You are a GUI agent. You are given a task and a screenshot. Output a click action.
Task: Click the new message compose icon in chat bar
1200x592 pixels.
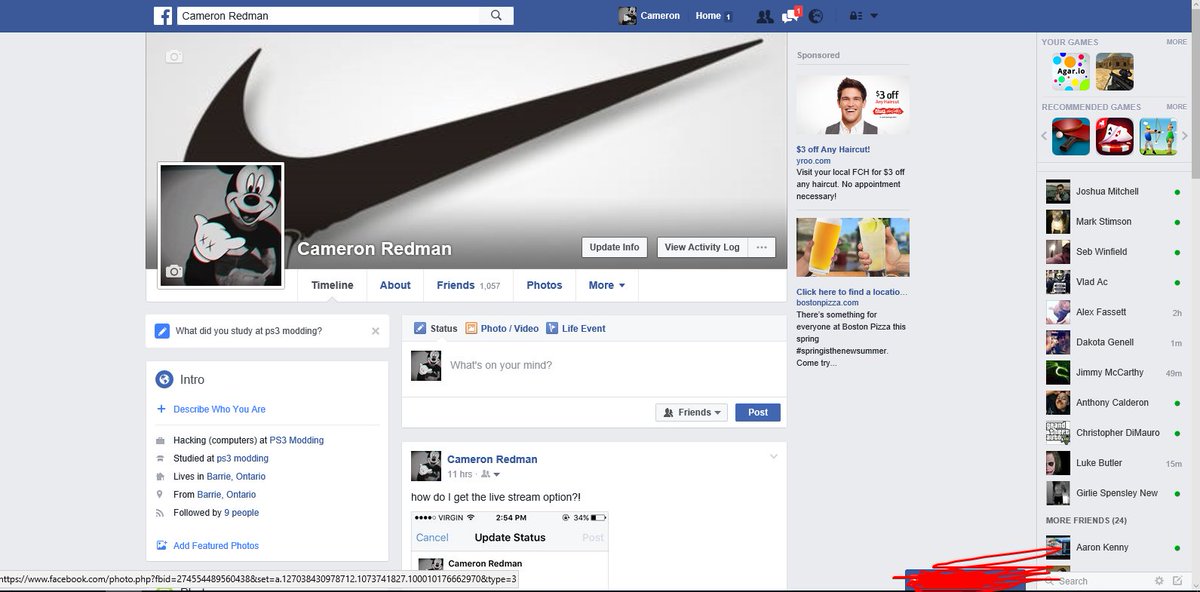(x=1176, y=580)
